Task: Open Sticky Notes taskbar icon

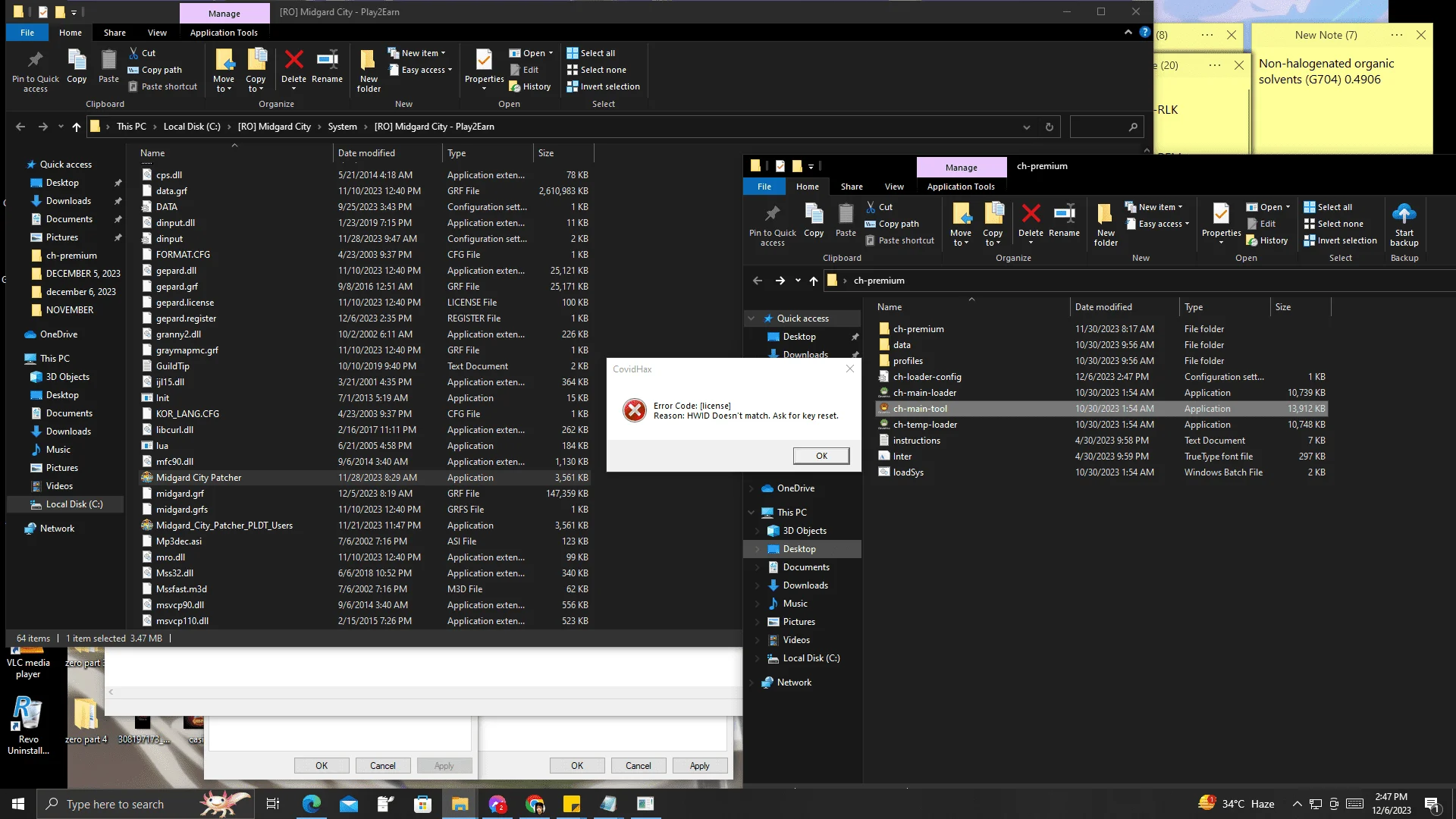Action: (x=572, y=804)
